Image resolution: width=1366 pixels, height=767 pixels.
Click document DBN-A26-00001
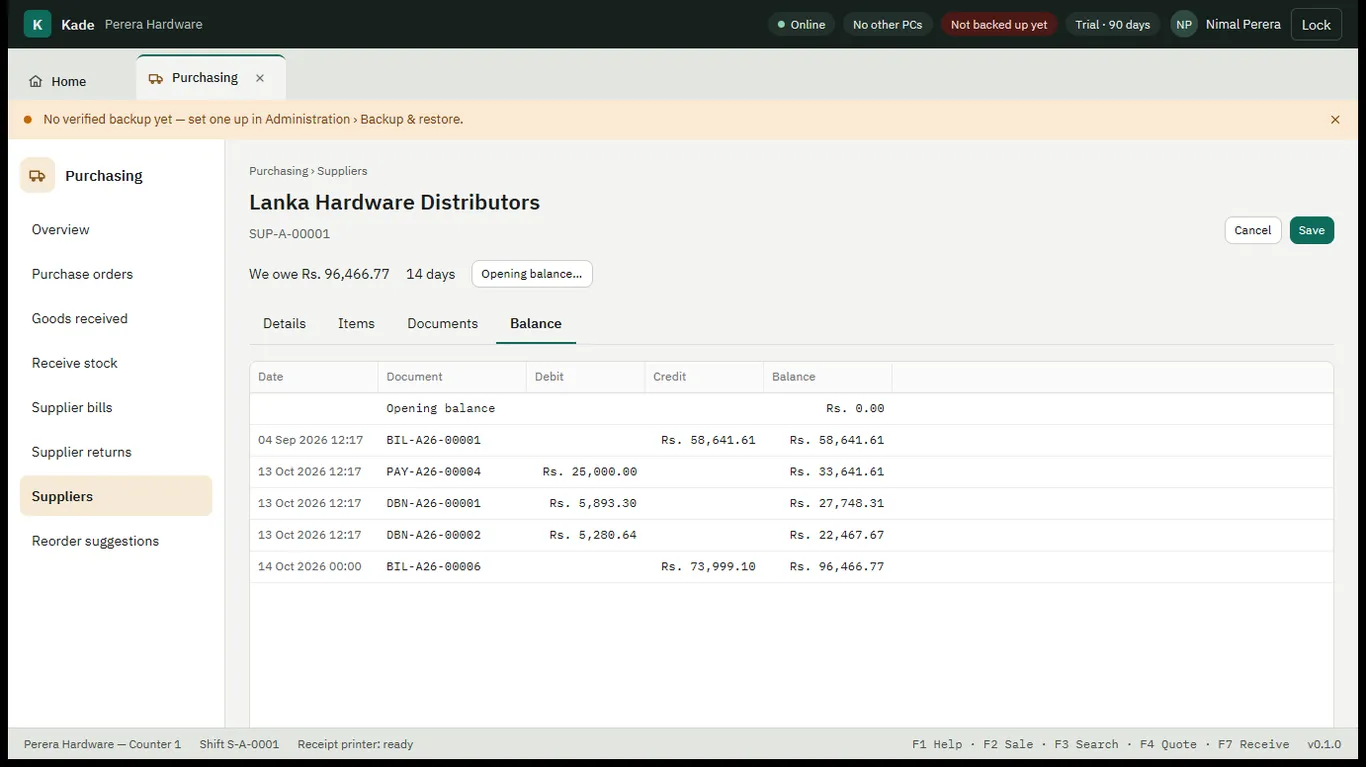click(x=434, y=503)
